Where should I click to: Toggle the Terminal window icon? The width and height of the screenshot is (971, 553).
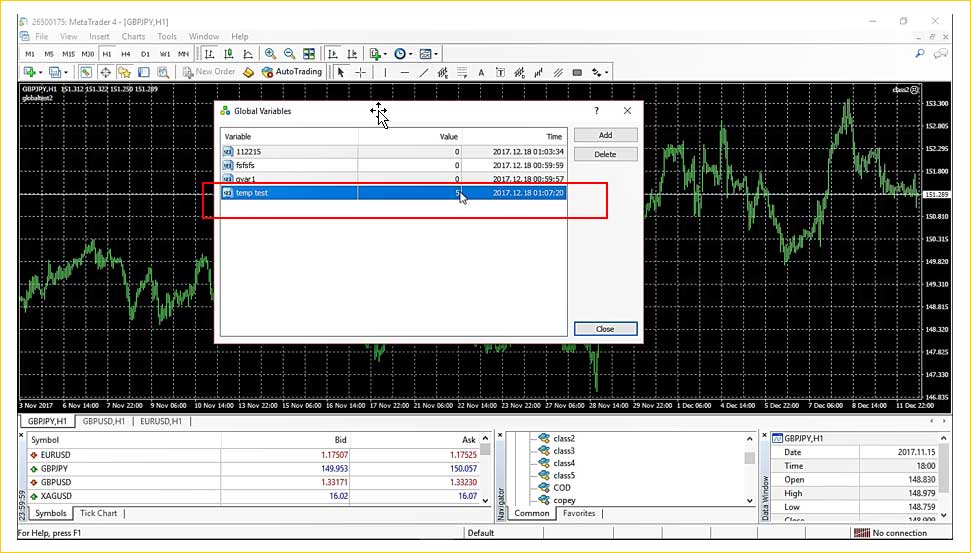click(x=144, y=72)
